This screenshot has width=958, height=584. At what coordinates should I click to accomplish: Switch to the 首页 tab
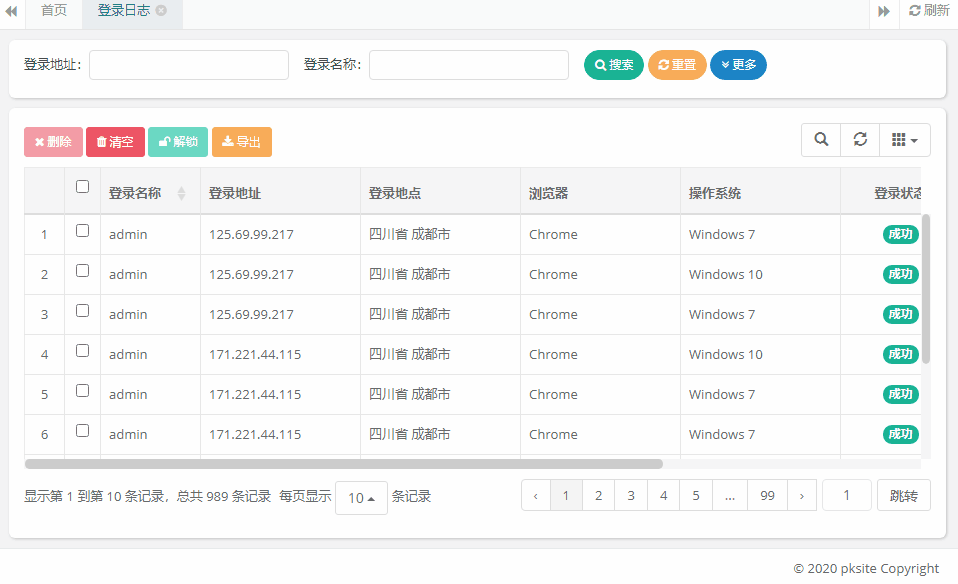point(54,12)
